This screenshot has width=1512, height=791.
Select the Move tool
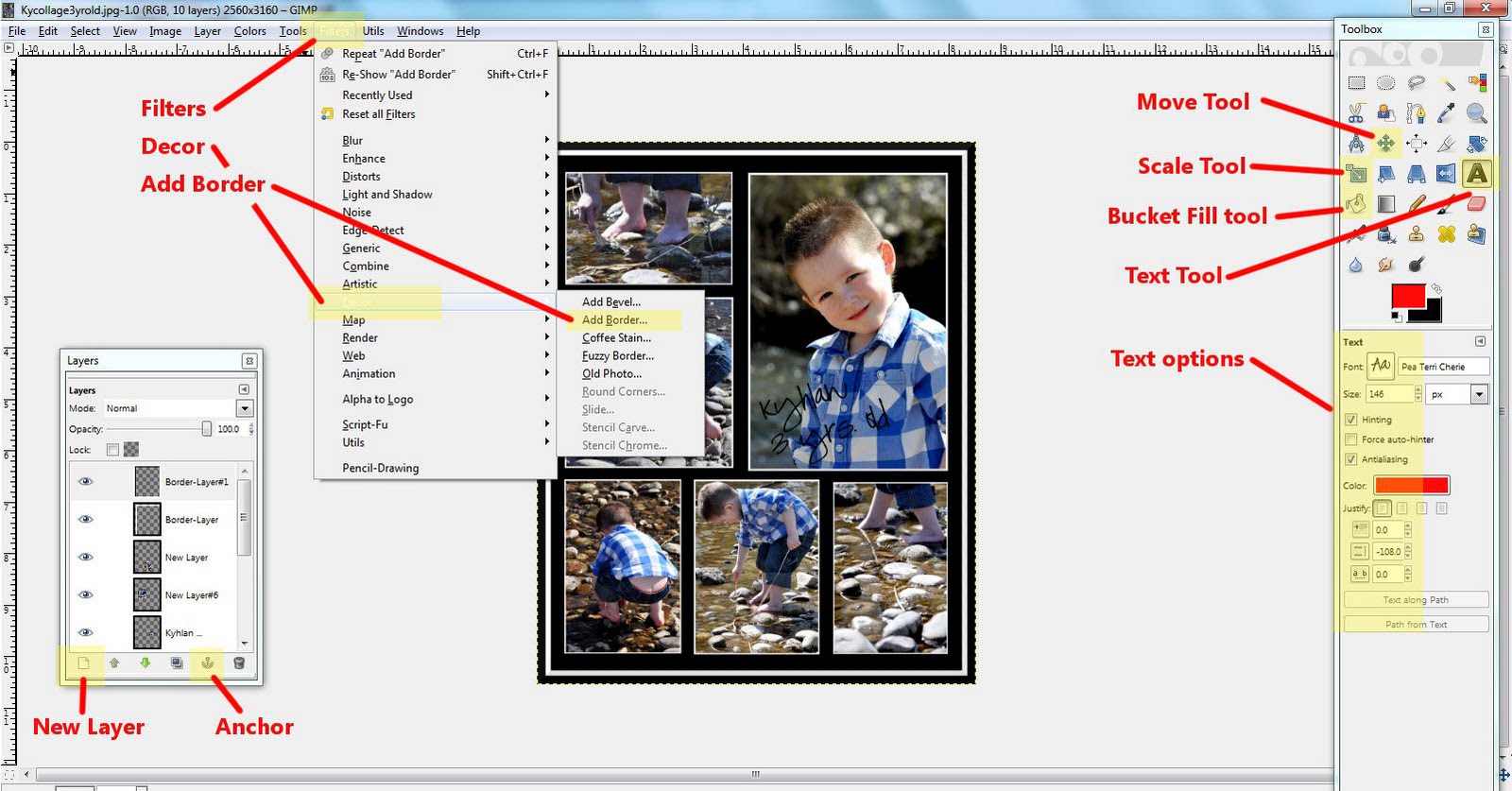click(1386, 144)
